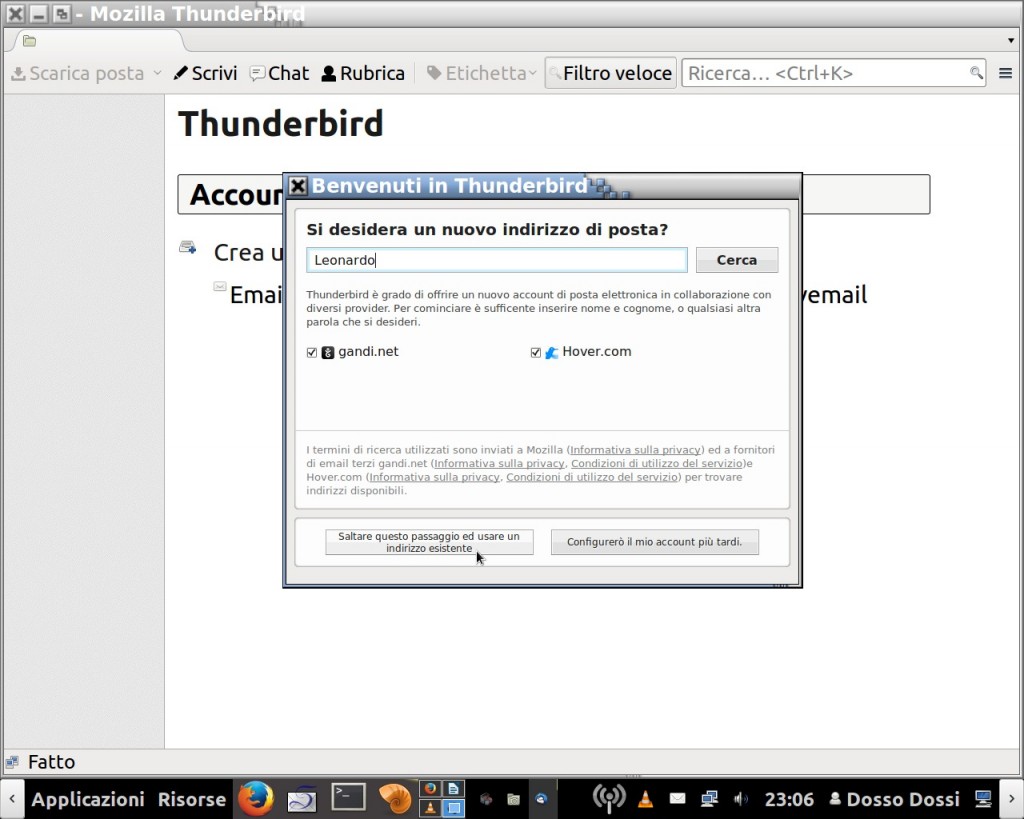Click the VLC cone tray icon
Viewport: 1024px width, 819px height.
645,798
